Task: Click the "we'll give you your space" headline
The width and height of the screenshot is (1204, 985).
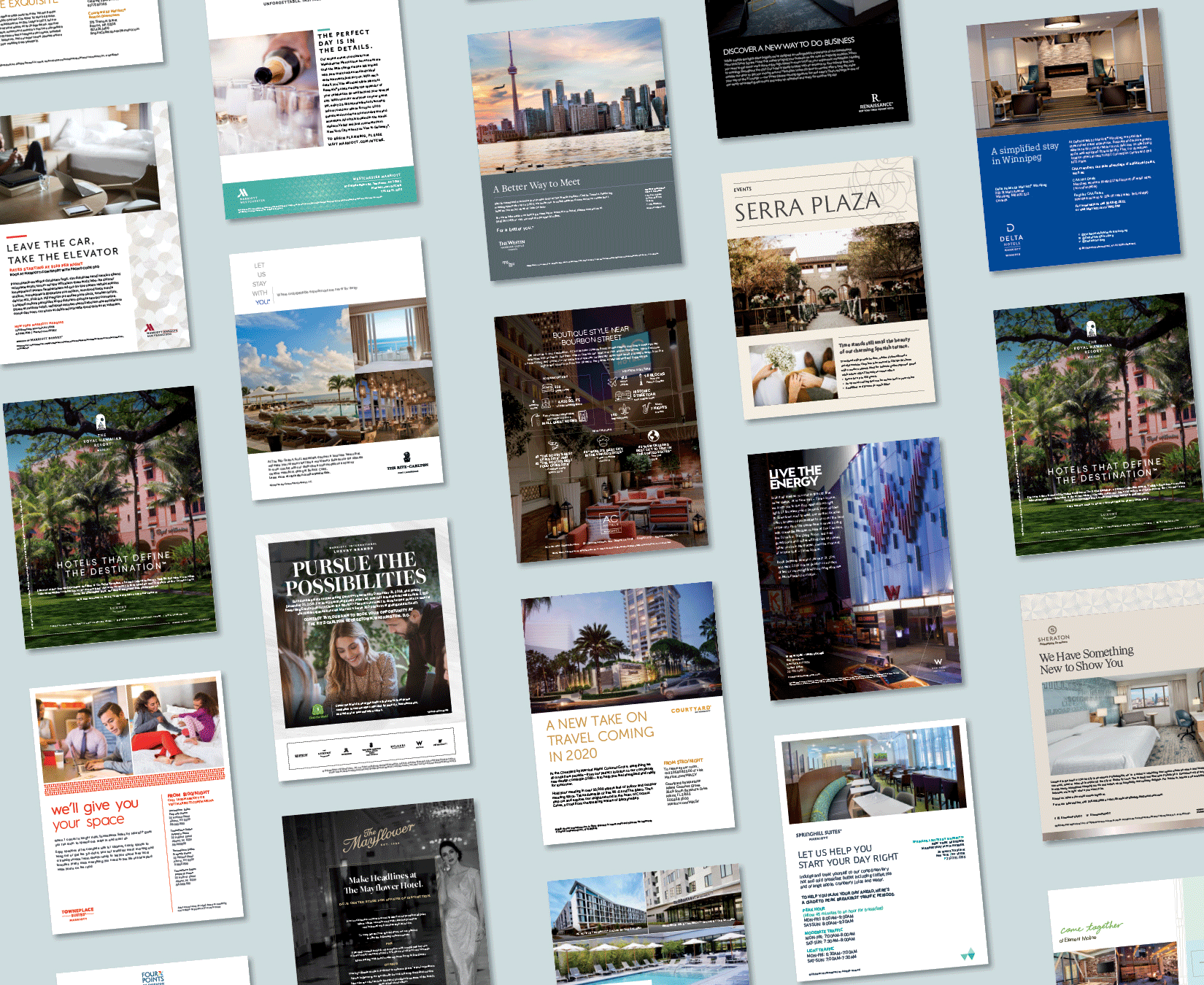Action: click(x=95, y=814)
